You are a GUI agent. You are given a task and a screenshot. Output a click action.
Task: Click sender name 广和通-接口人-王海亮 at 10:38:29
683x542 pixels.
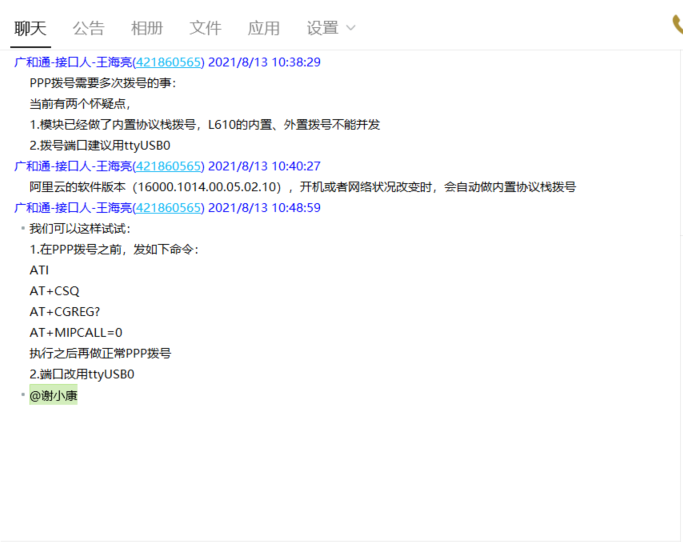[73, 62]
